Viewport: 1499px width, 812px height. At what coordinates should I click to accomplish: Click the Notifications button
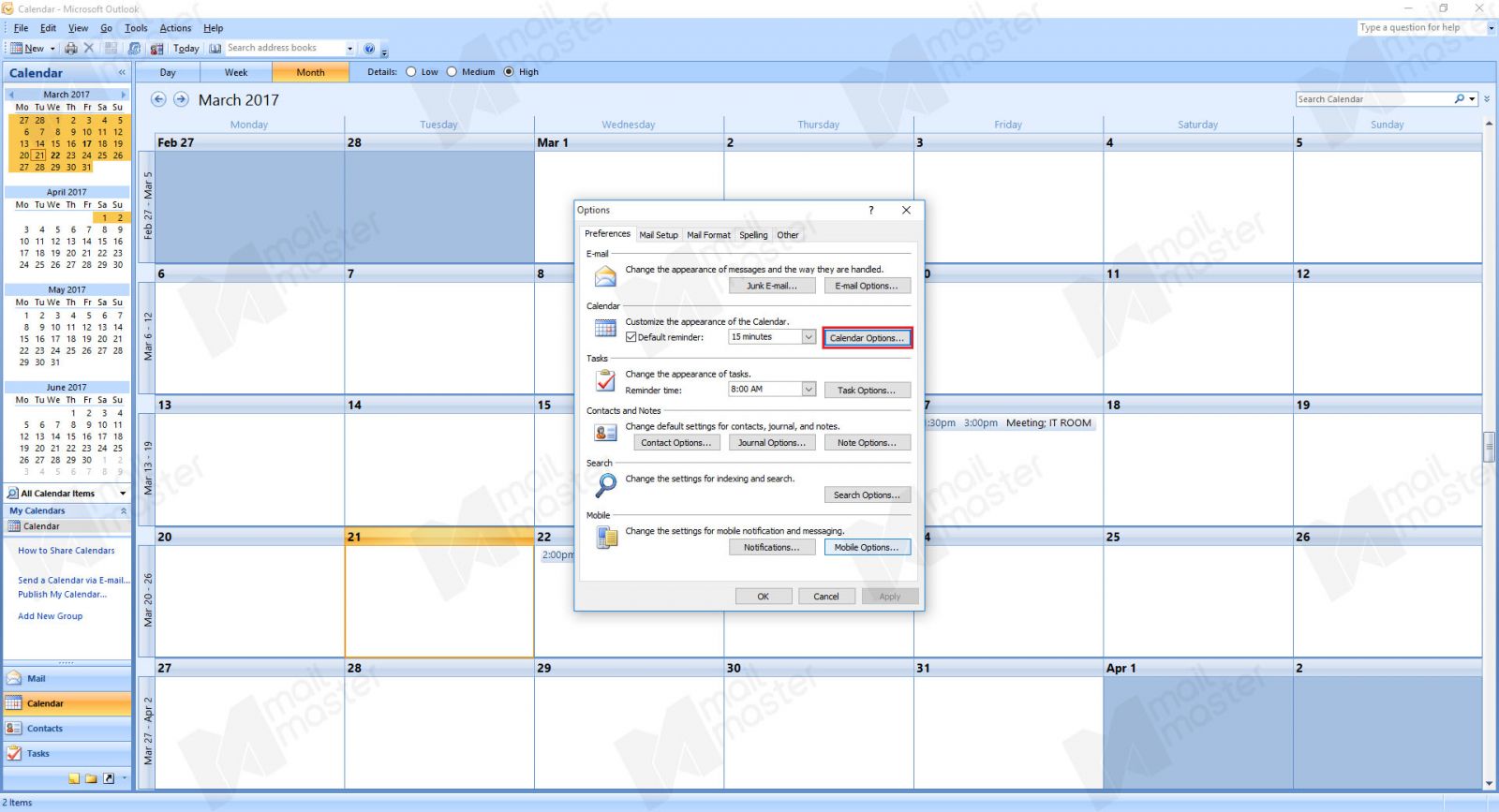coord(772,548)
